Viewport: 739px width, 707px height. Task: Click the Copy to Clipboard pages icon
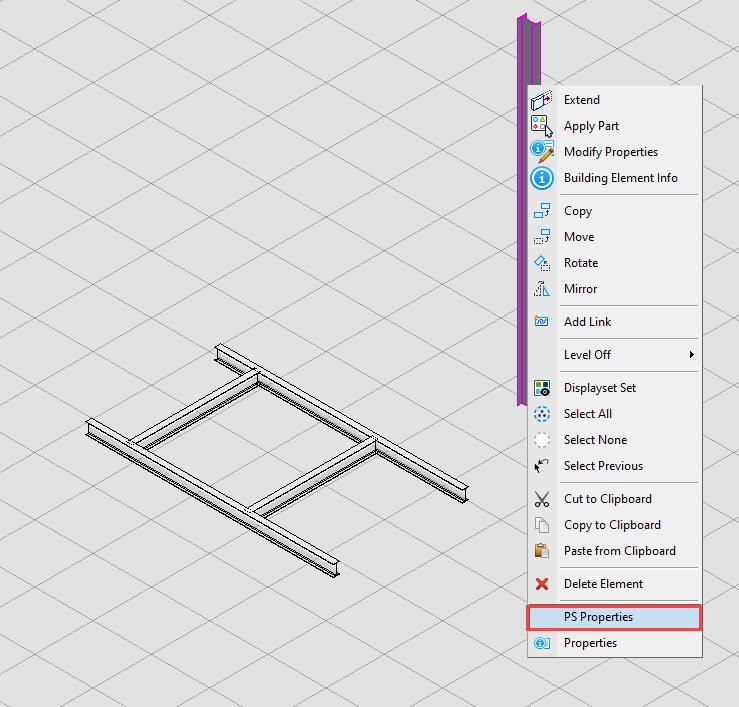[x=542, y=525]
